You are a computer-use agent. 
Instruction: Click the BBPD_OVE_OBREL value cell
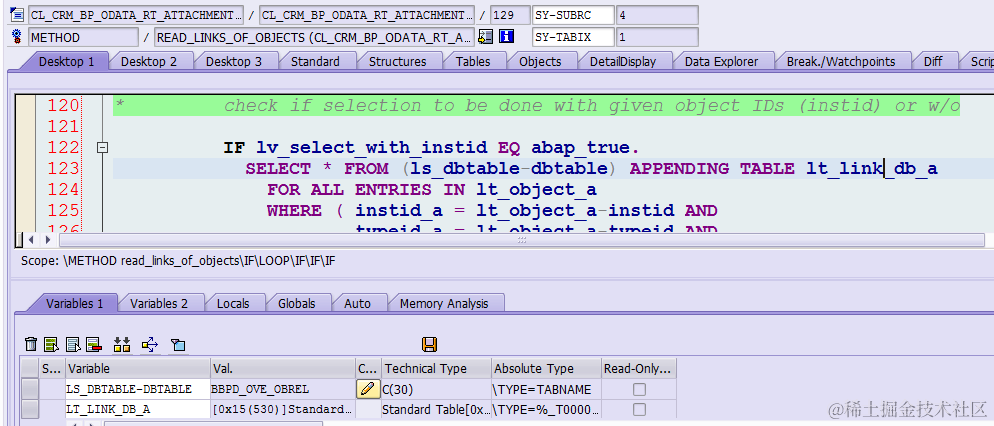point(283,389)
